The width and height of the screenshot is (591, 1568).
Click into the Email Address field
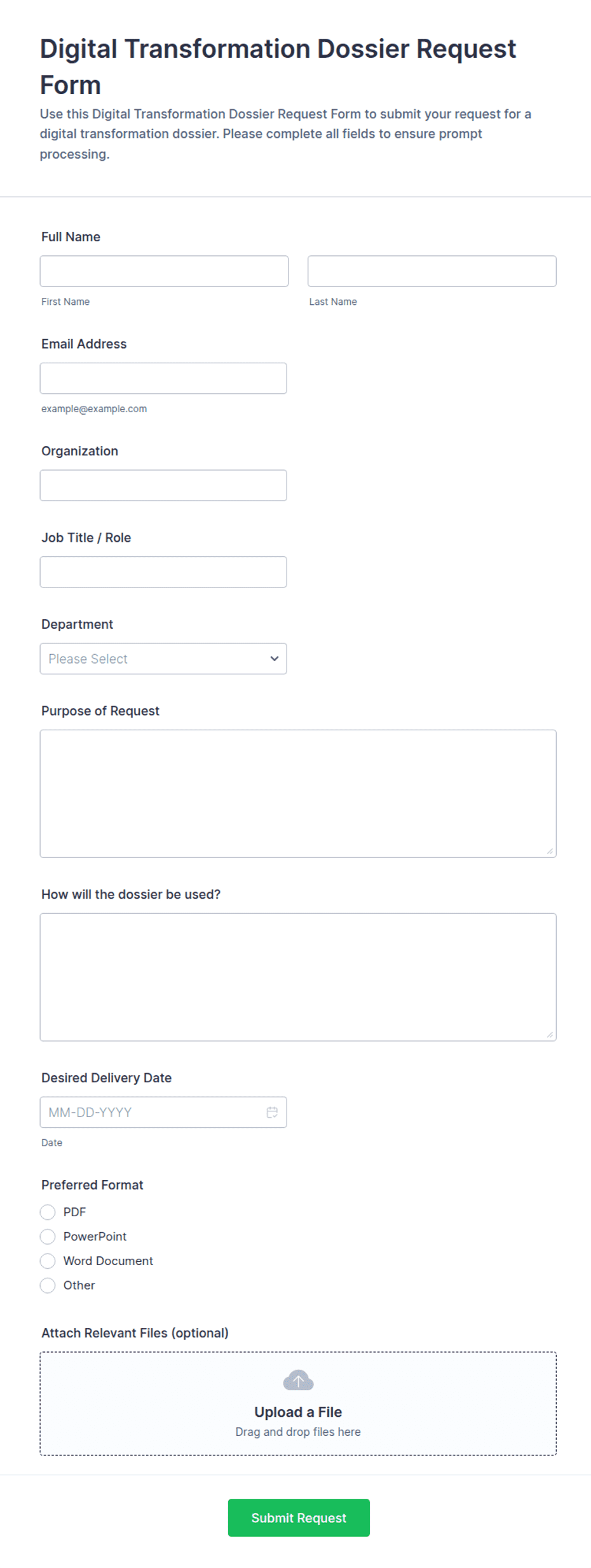[163, 379]
